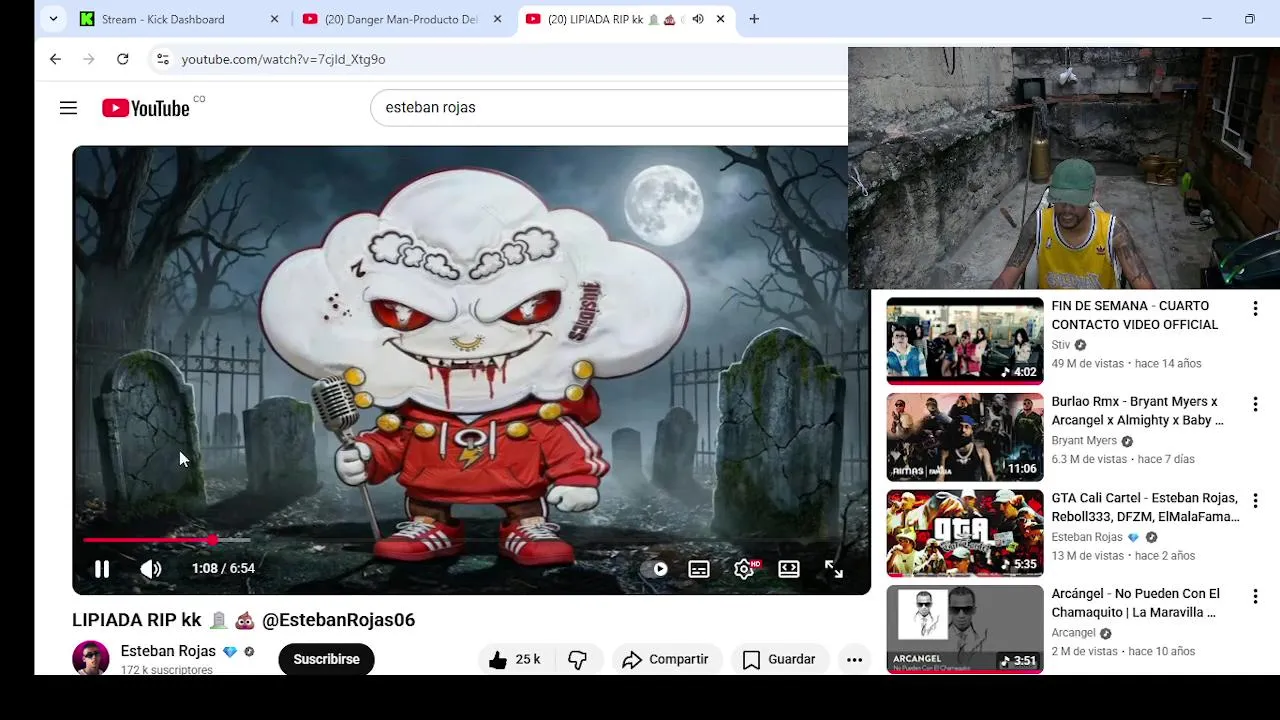Switch to theater mode view
The image size is (1280, 720).
click(x=789, y=569)
